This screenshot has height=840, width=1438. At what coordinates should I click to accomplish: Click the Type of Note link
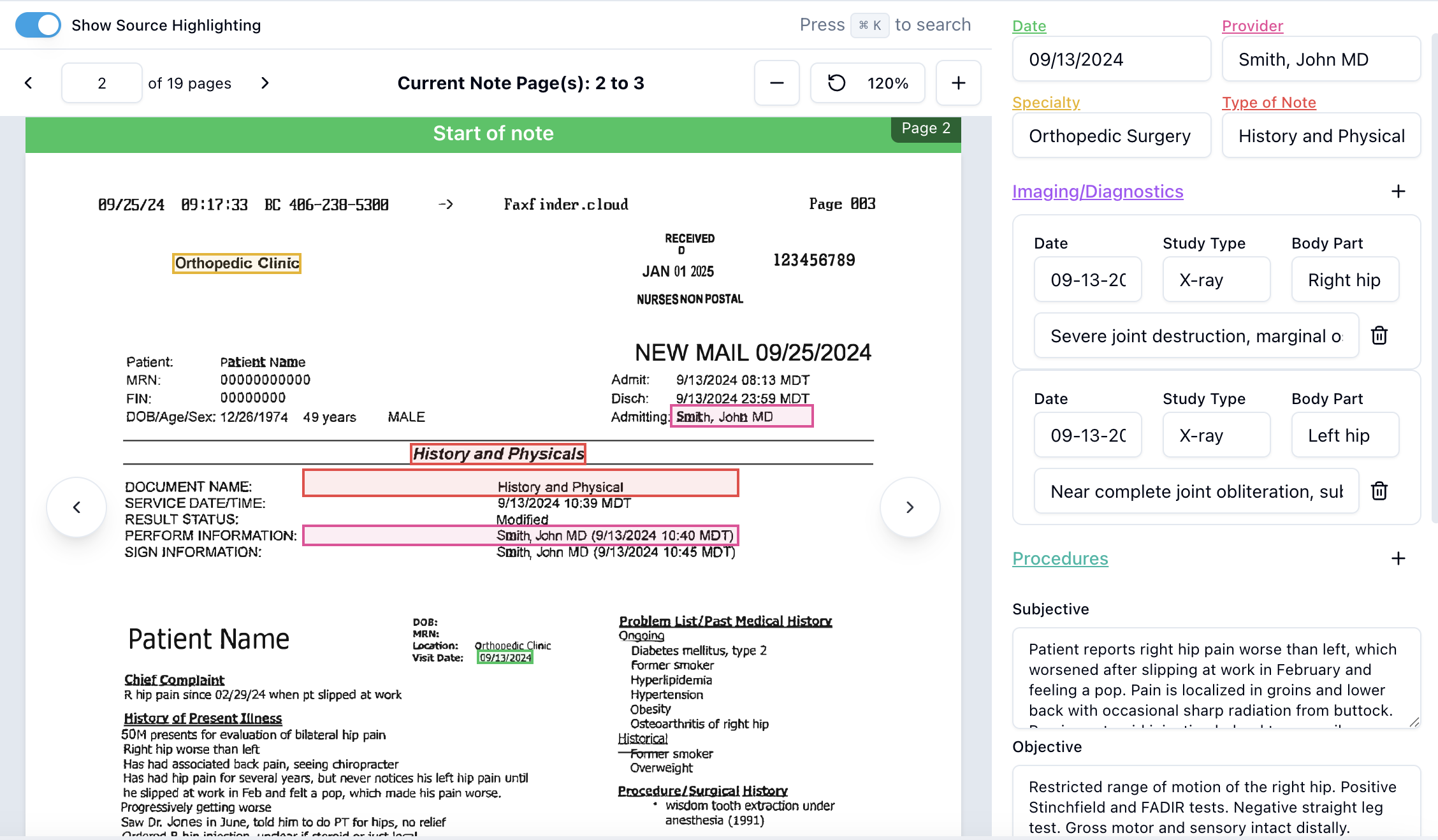(x=1268, y=102)
